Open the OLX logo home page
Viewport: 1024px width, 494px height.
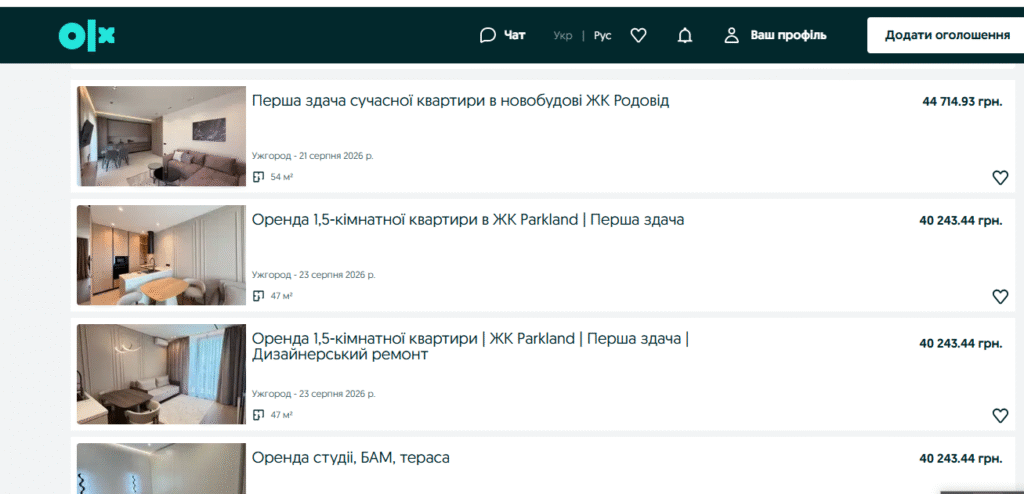click(86, 35)
